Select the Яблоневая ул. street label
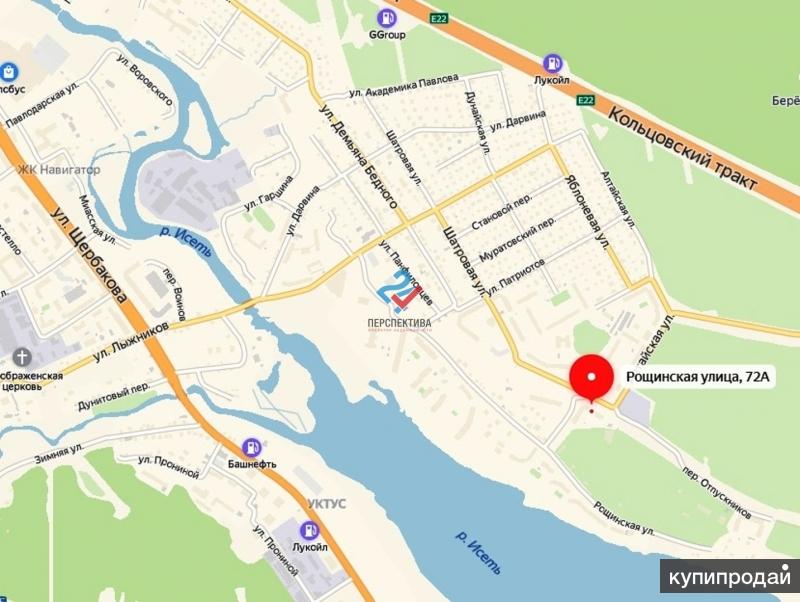This screenshot has width=800, height=602. tap(587, 212)
